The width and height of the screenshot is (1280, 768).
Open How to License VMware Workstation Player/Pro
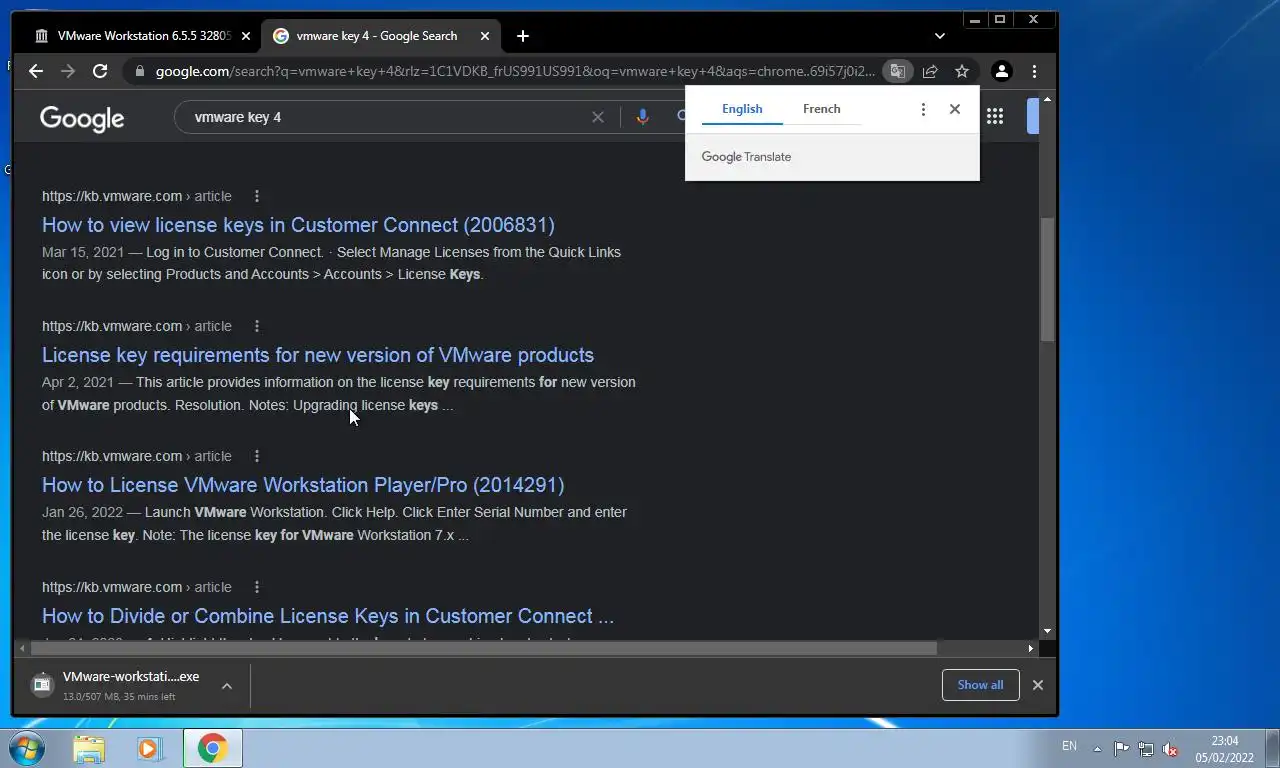[303, 485]
